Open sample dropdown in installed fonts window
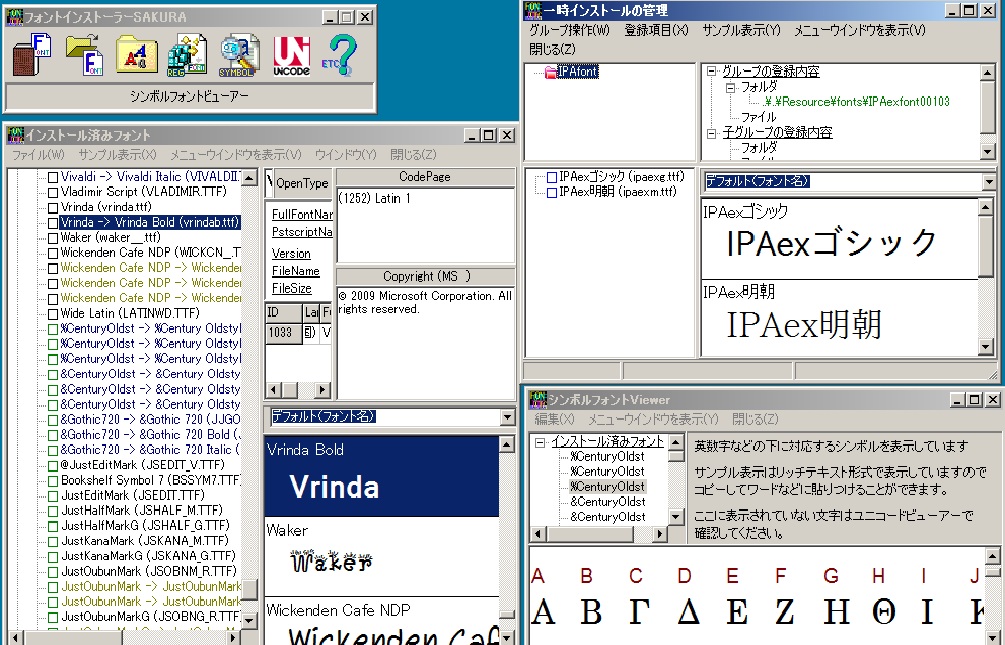1005x645 pixels. tap(508, 418)
